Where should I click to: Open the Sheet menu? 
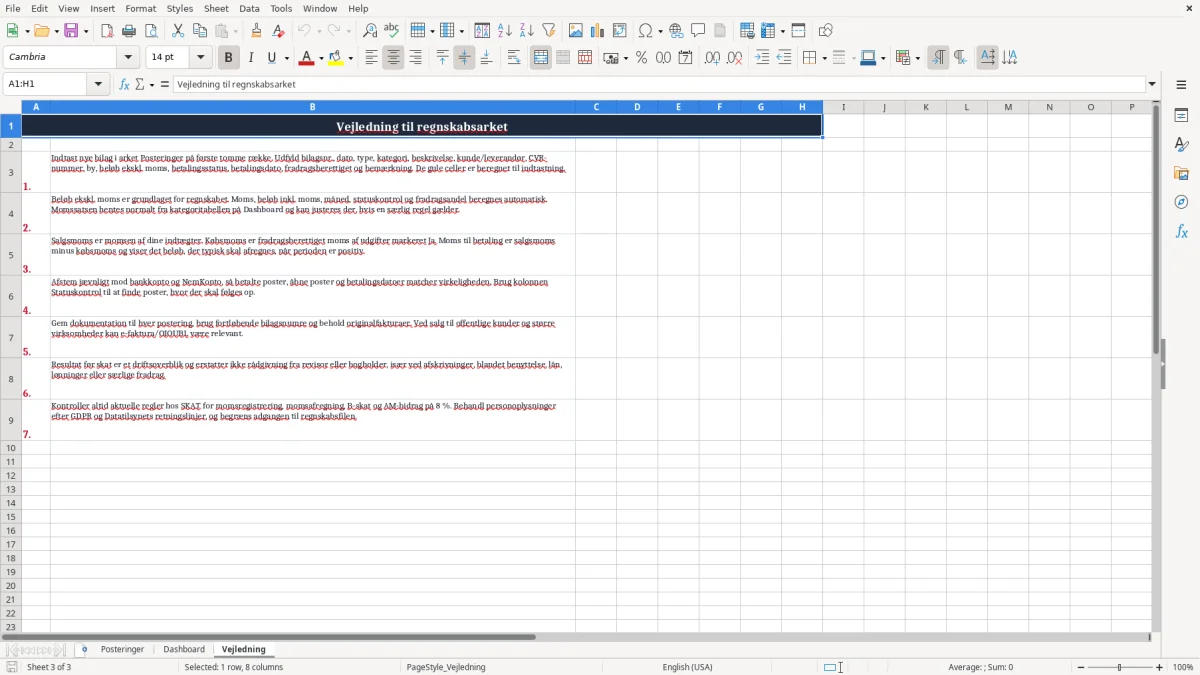click(216, 8)
